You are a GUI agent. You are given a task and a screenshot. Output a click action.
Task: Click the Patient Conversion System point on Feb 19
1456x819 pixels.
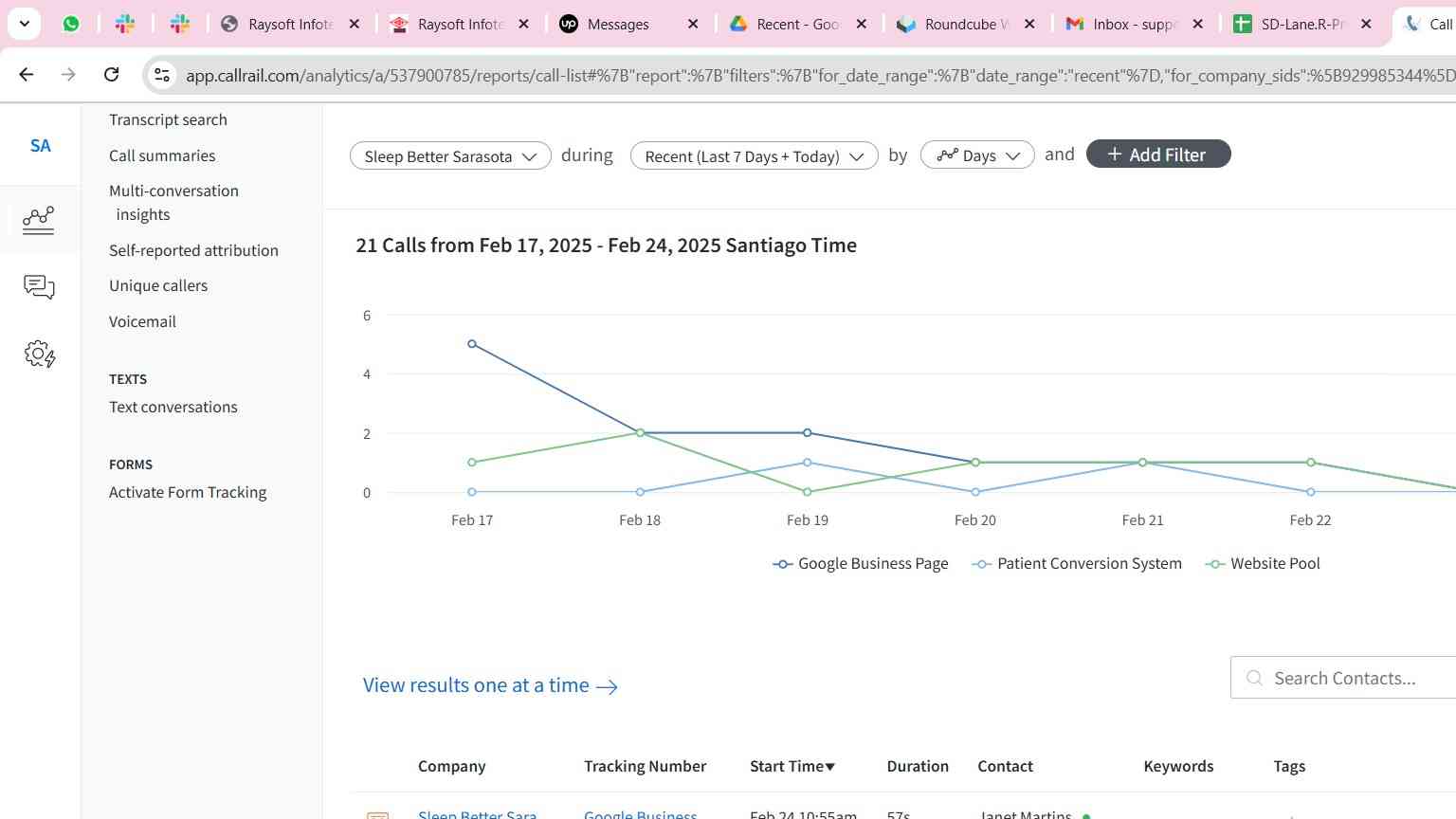pos(808,463)
